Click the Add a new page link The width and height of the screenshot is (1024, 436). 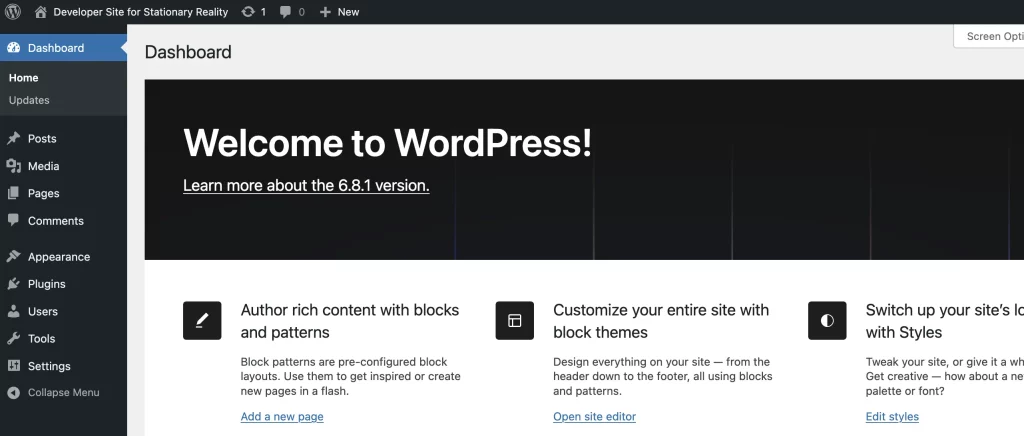(x=282, y=416)
